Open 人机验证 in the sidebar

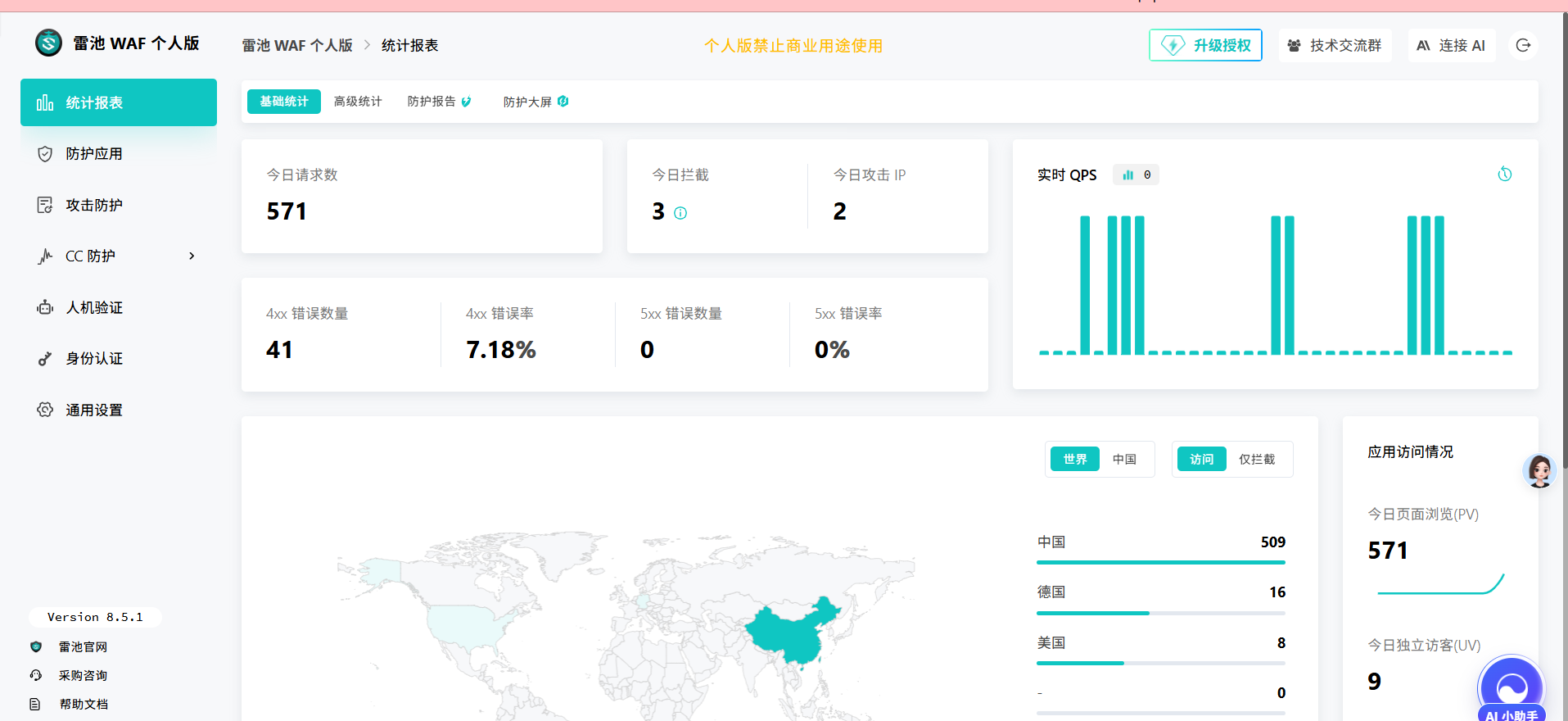pos(119,307)
